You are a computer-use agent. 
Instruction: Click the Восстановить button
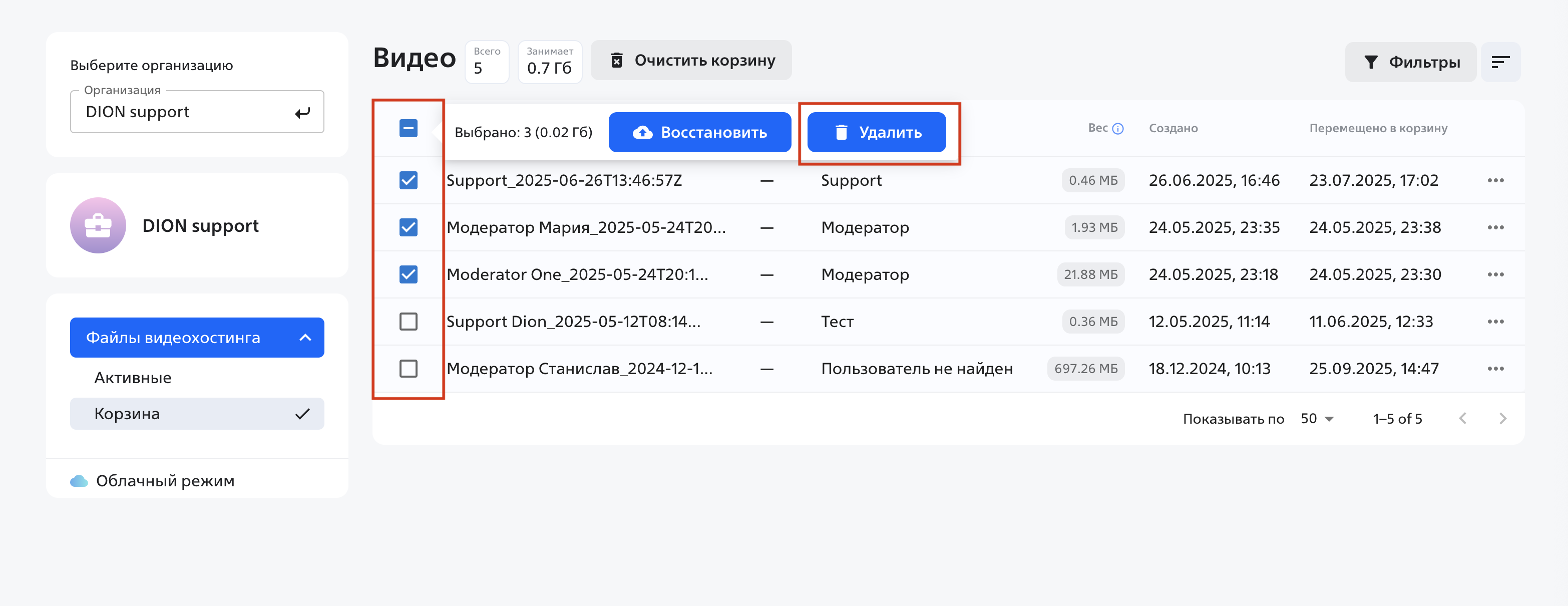coord(699,132)
